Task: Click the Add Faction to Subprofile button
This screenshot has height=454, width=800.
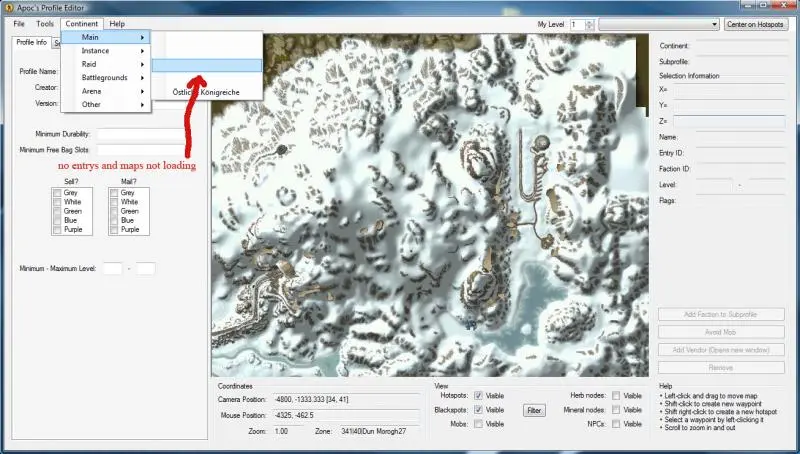Action: (720, 314)
